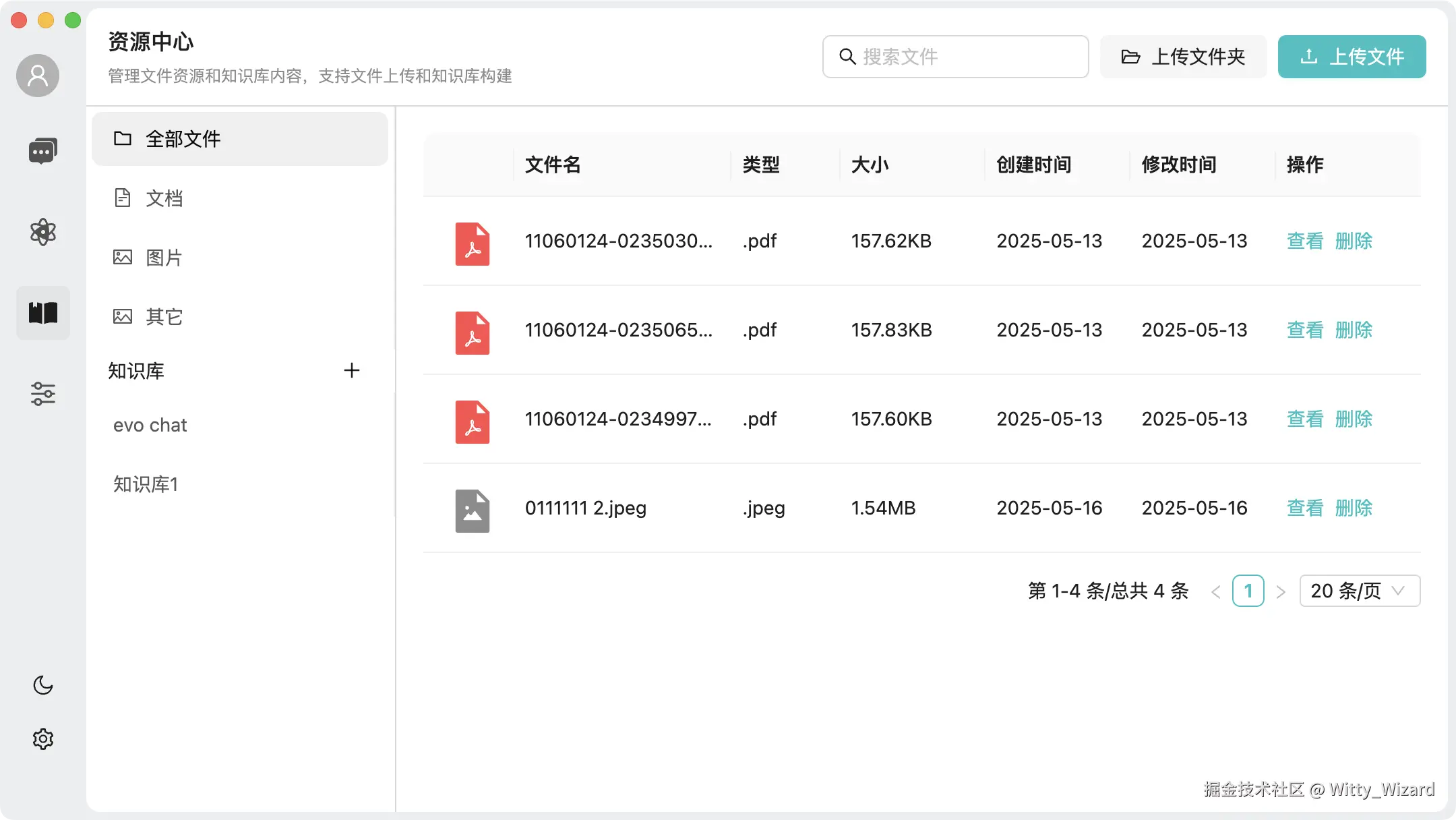This screenshot has height=820, width=1456.
Task: Delete 0111111 2.jpeg via 删除 link
Action: pyautogui.click(x=1354, y=508)
